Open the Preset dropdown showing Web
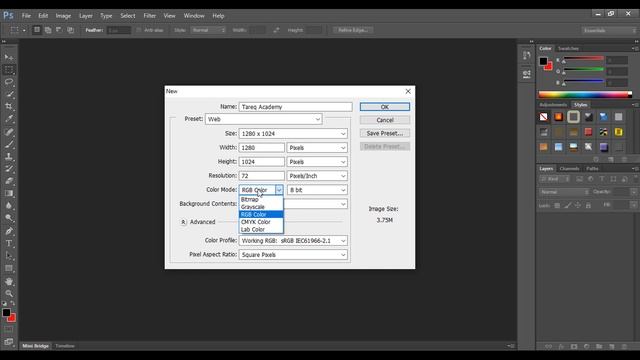Image resolution: width=640 pixels, height=360 pixels. tap(264, 119)
